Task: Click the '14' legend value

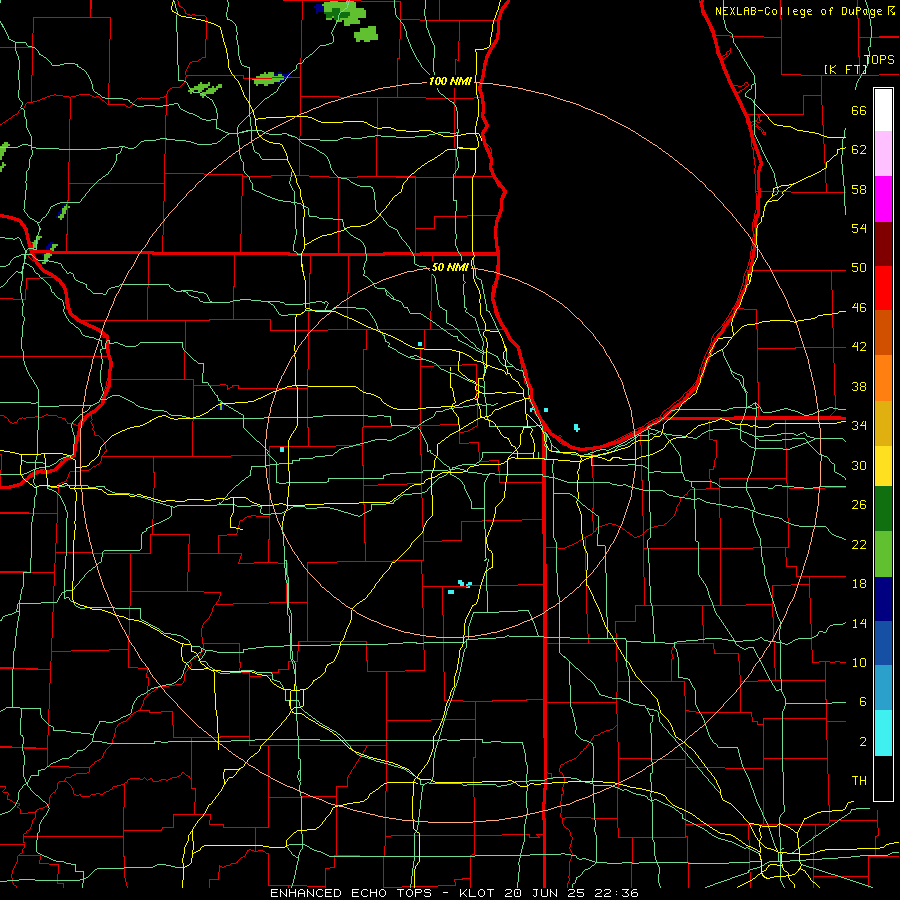Action: pyautogui.click(x=859, y=623)
